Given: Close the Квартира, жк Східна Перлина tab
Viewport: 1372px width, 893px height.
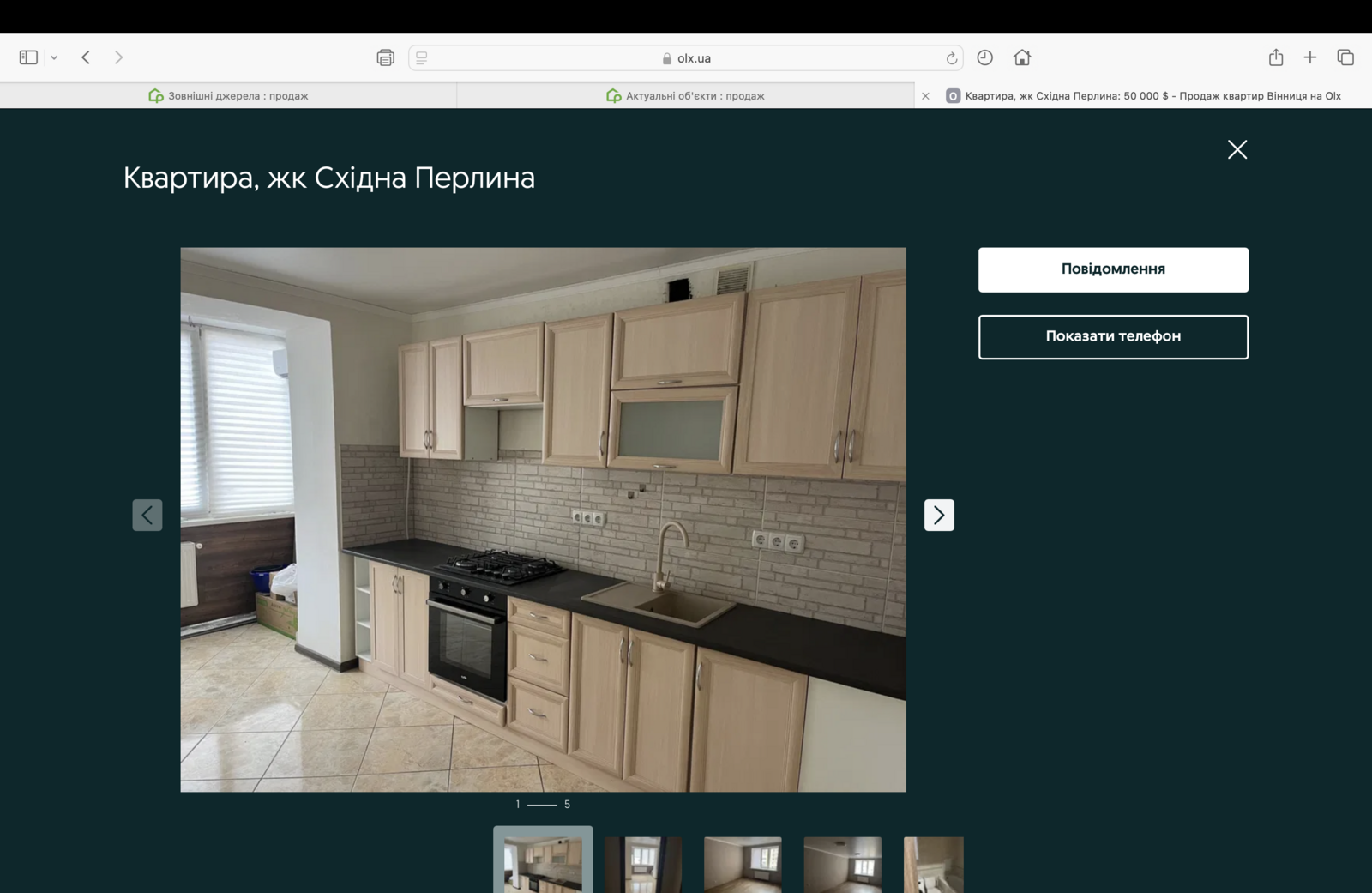Looking at the screenshot, I should tap(925, 96).
